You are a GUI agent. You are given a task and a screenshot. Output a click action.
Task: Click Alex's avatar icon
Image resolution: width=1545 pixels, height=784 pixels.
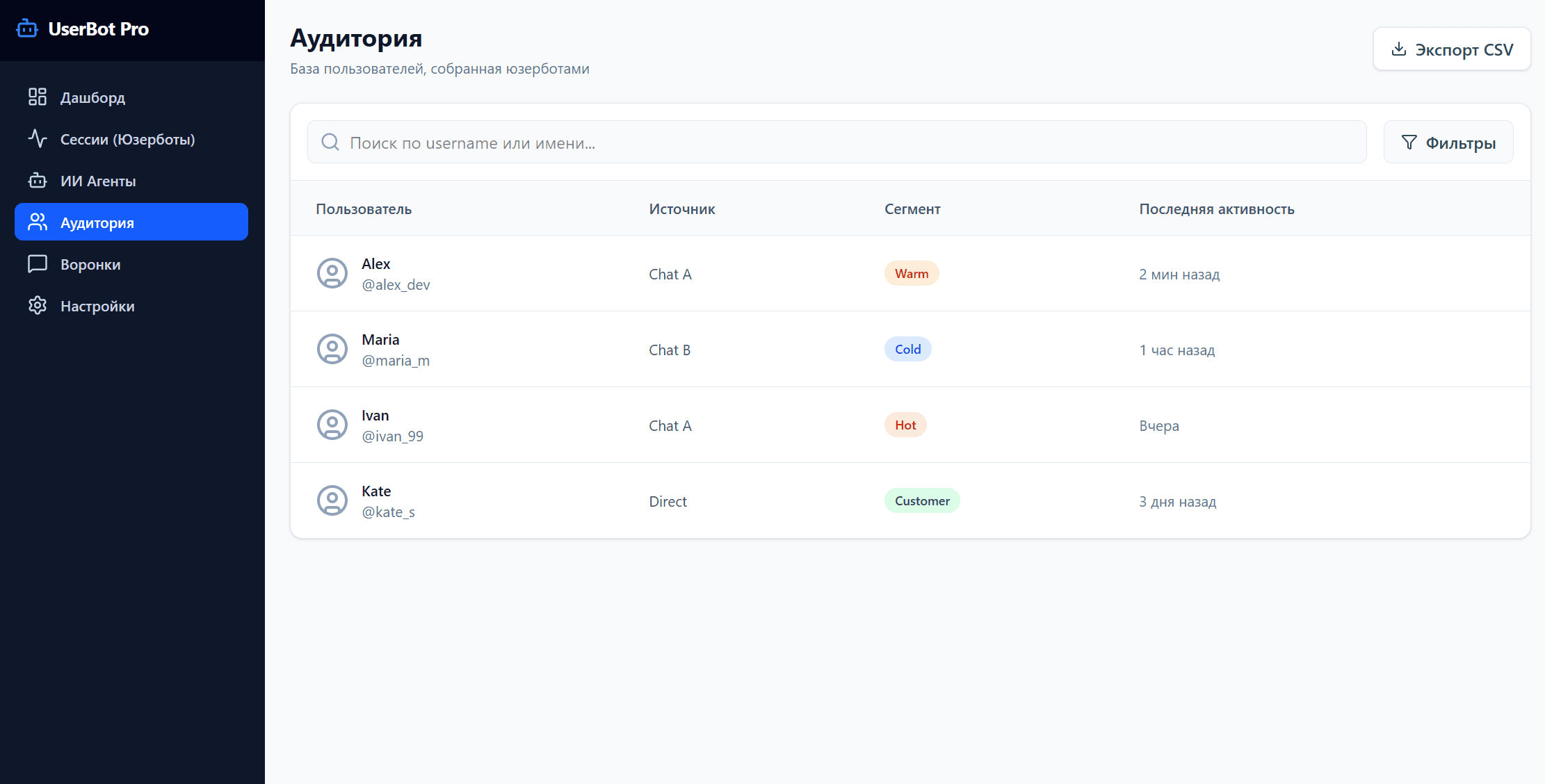[332, 273]
